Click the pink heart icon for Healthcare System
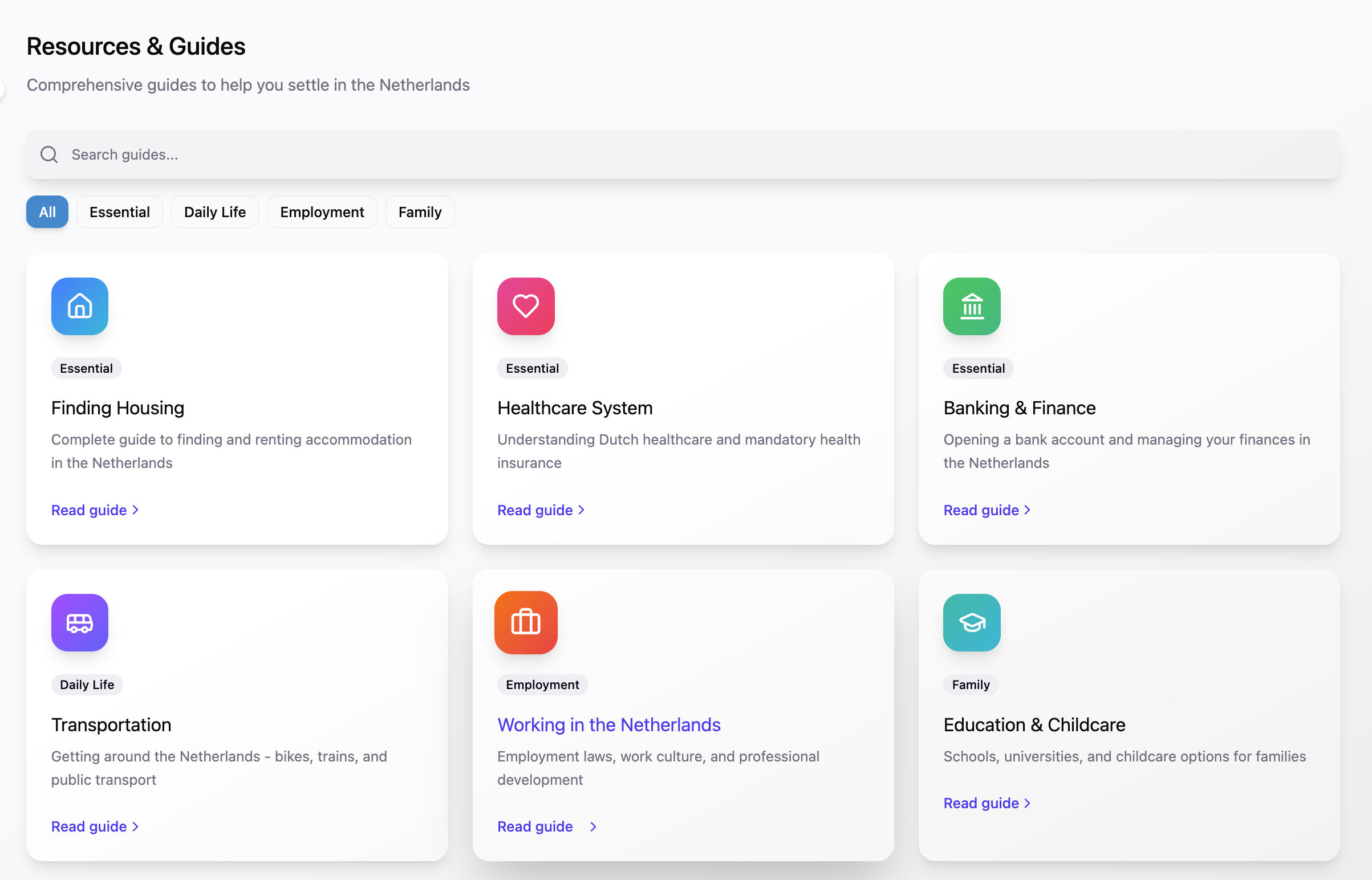 coord(525,306)
